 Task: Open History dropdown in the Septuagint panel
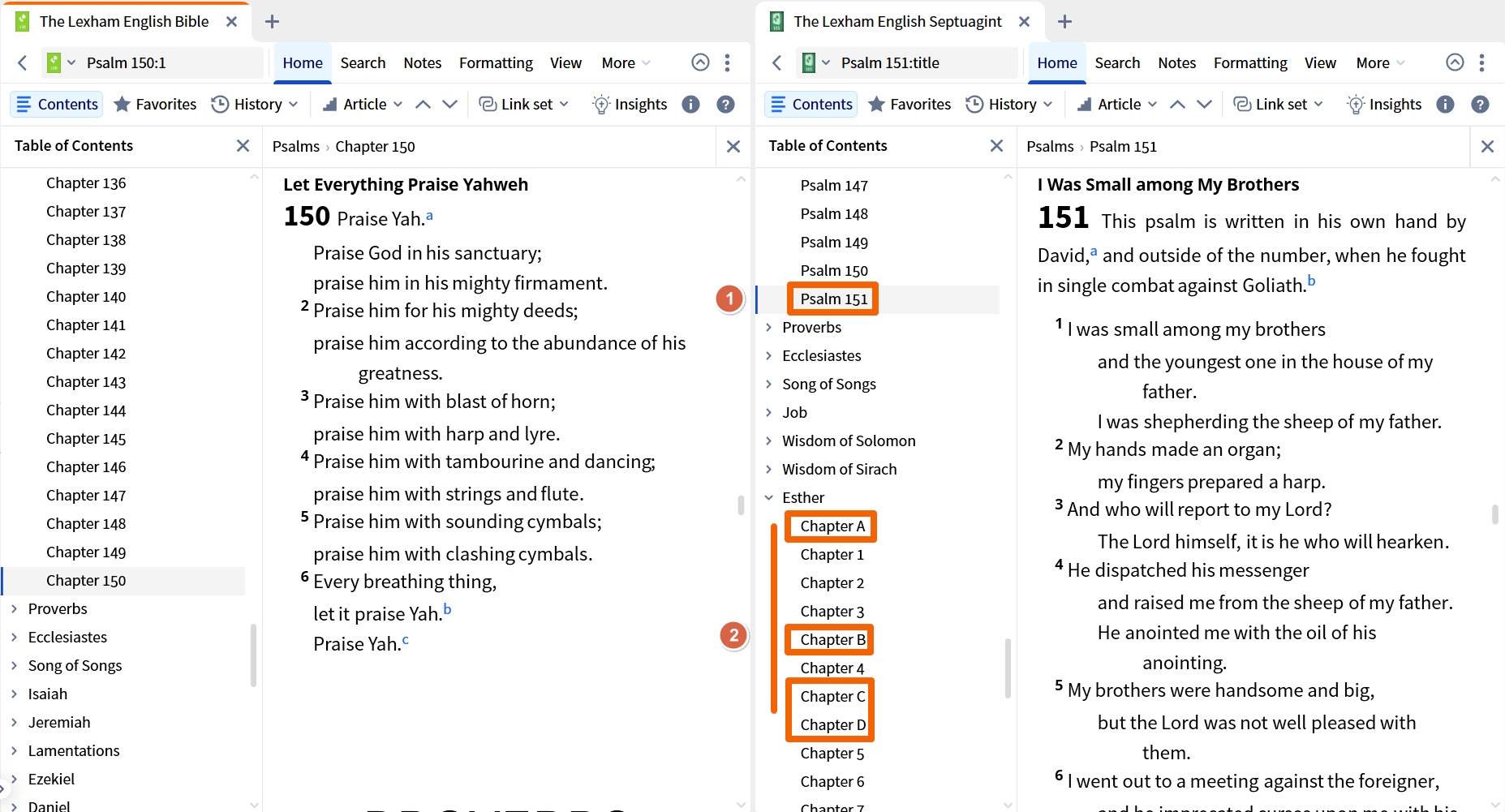(1009, 104)
